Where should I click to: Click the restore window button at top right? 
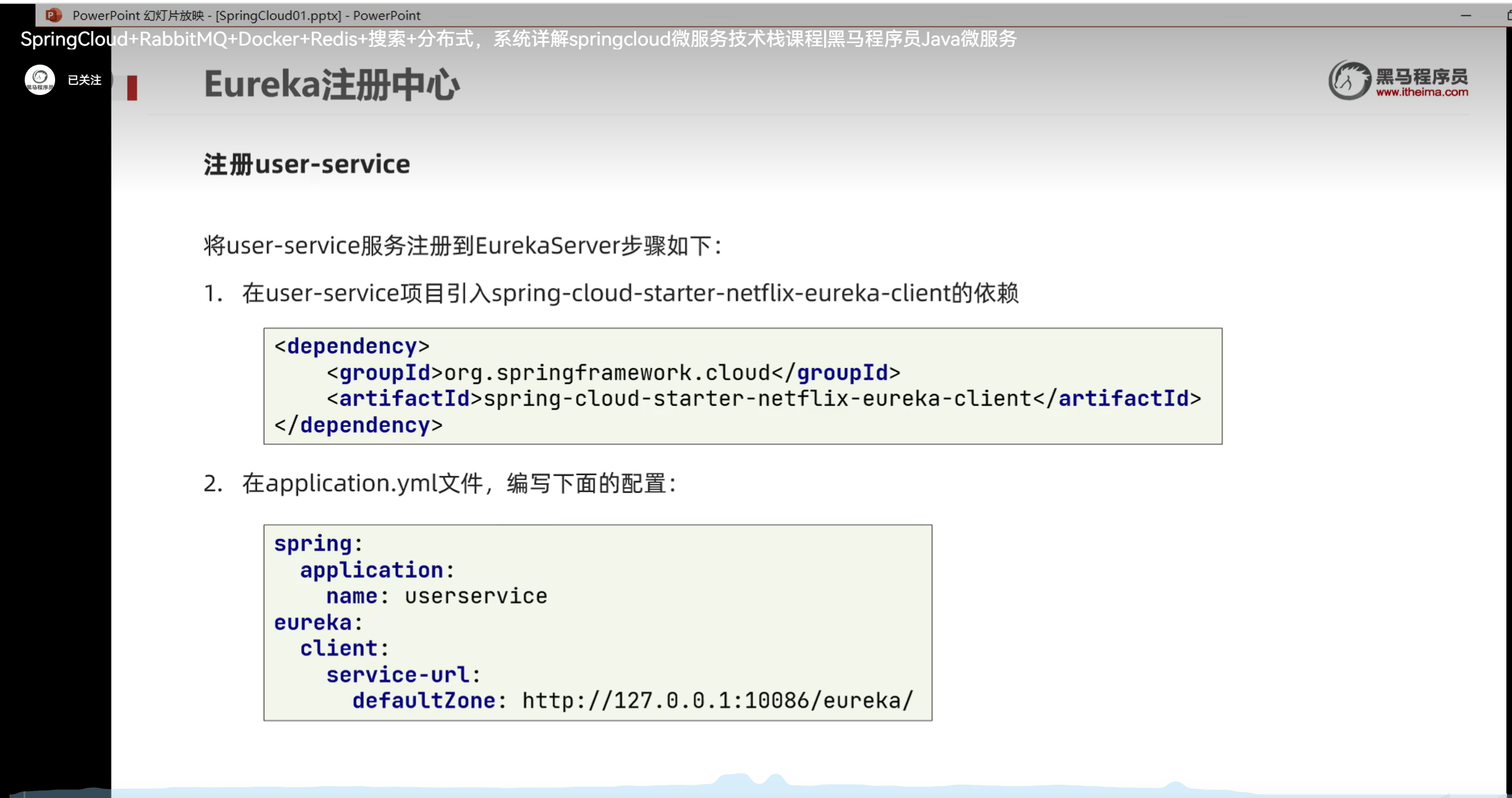(1508, 15)
